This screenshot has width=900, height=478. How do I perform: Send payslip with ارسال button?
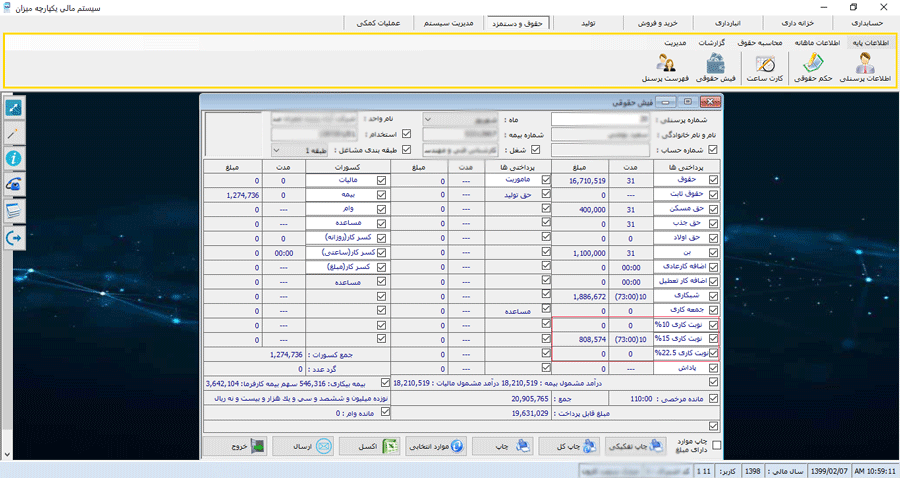pyautogui.click(x=303, y=446)
